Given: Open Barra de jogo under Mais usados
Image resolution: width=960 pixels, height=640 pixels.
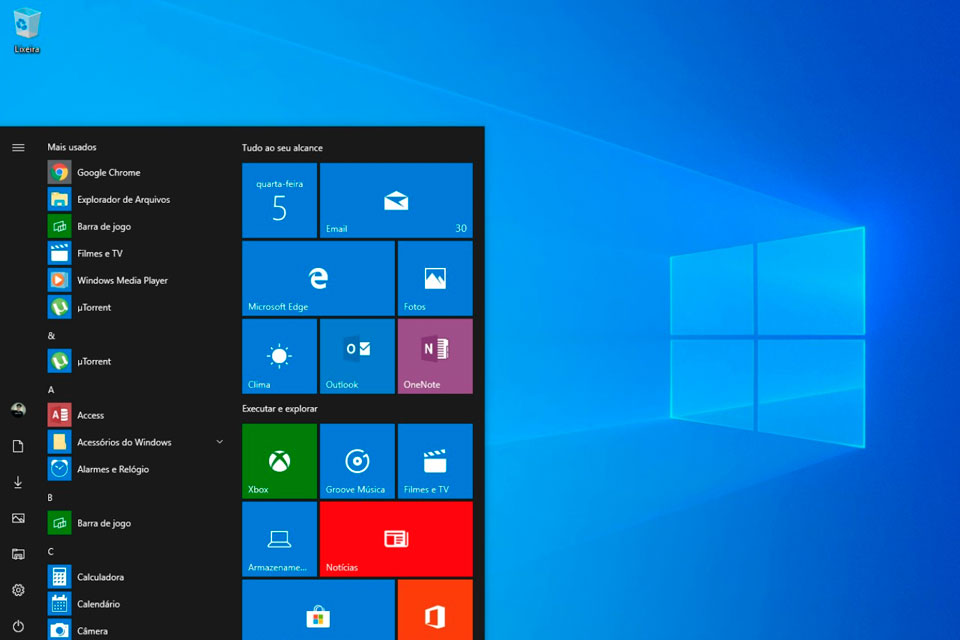Looking at the screenshot, I should coord(136,227).
